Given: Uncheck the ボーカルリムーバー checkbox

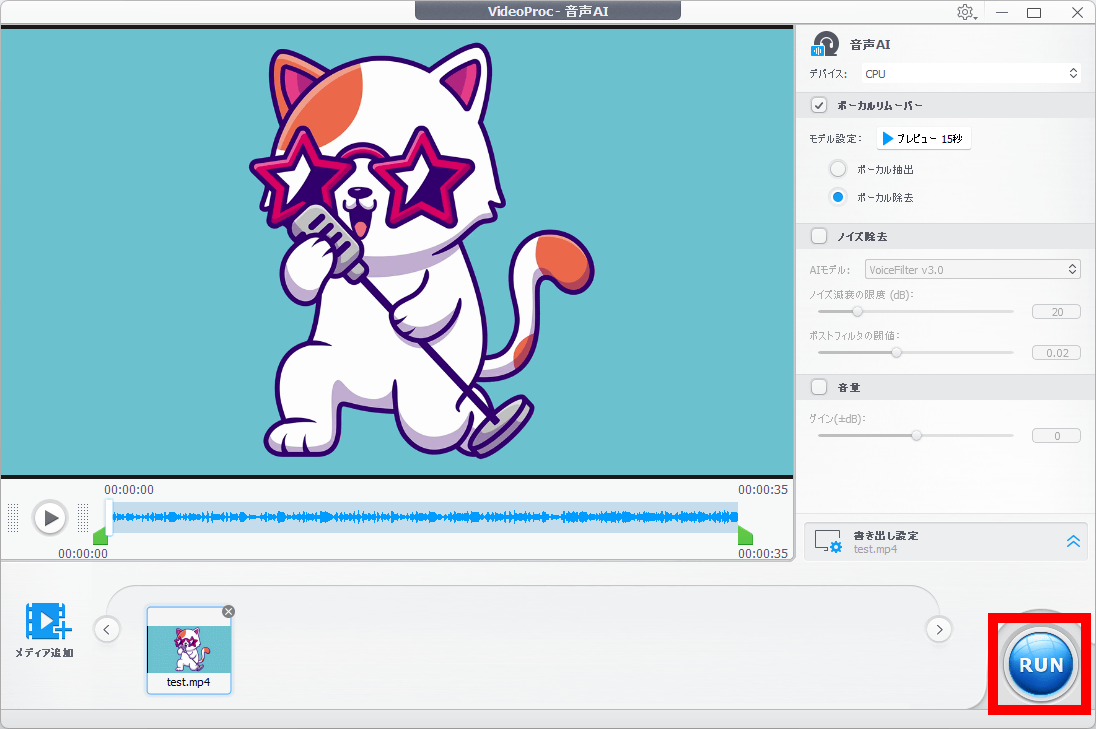Looking at the screenshot, I should (819, 105).
